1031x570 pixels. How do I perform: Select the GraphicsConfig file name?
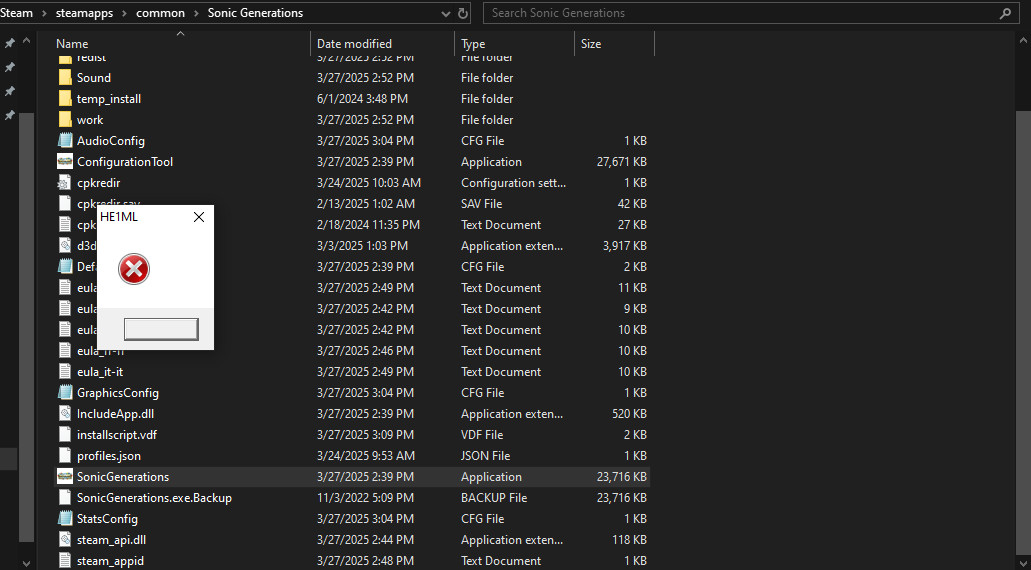118,392
